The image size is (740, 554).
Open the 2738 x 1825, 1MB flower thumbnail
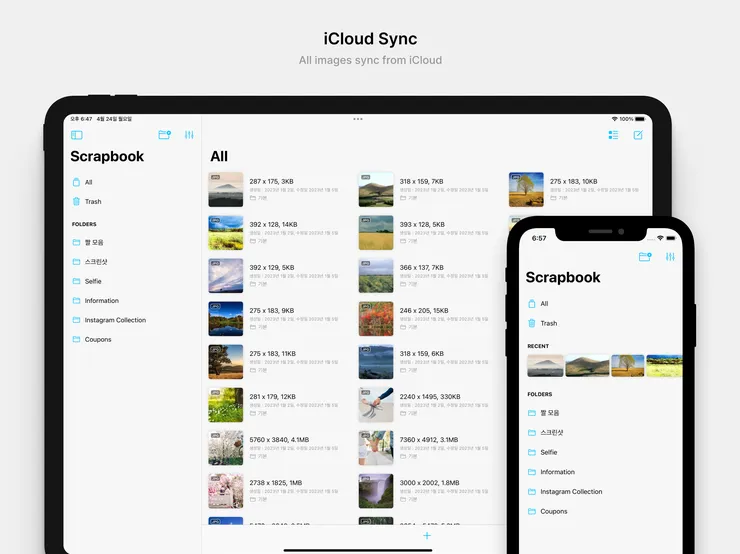pos(226,491)
